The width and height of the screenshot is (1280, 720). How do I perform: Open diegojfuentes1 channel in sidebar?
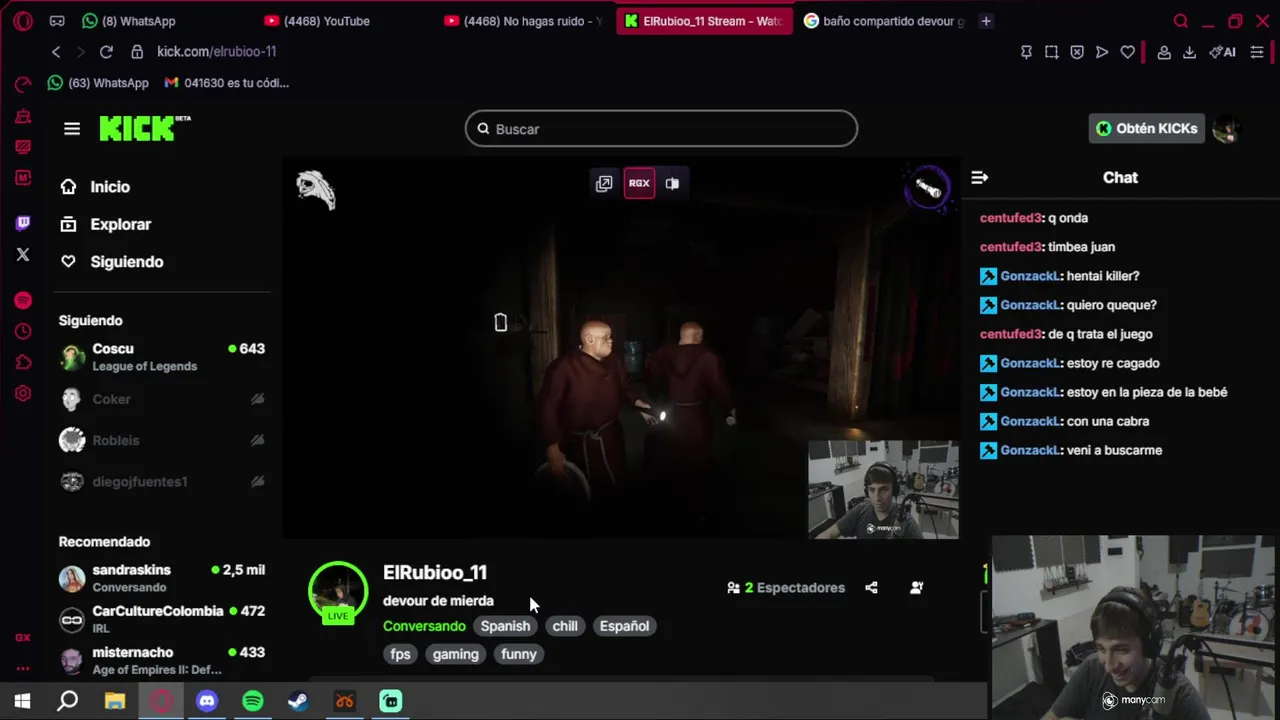coord(162,482)
